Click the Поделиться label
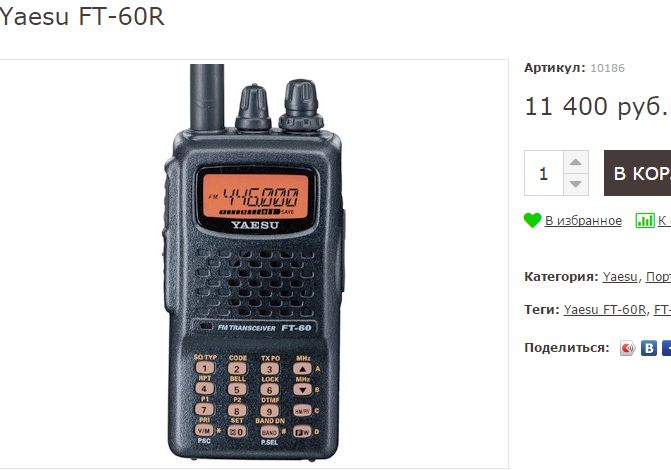 click(567, 348)
